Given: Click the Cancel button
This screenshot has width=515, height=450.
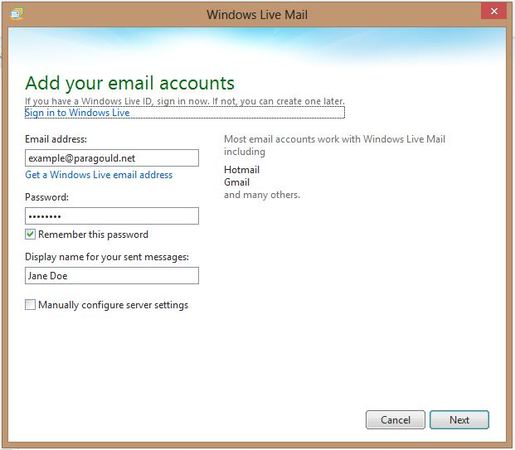Looking at the screenshot, I should point(395,420).
